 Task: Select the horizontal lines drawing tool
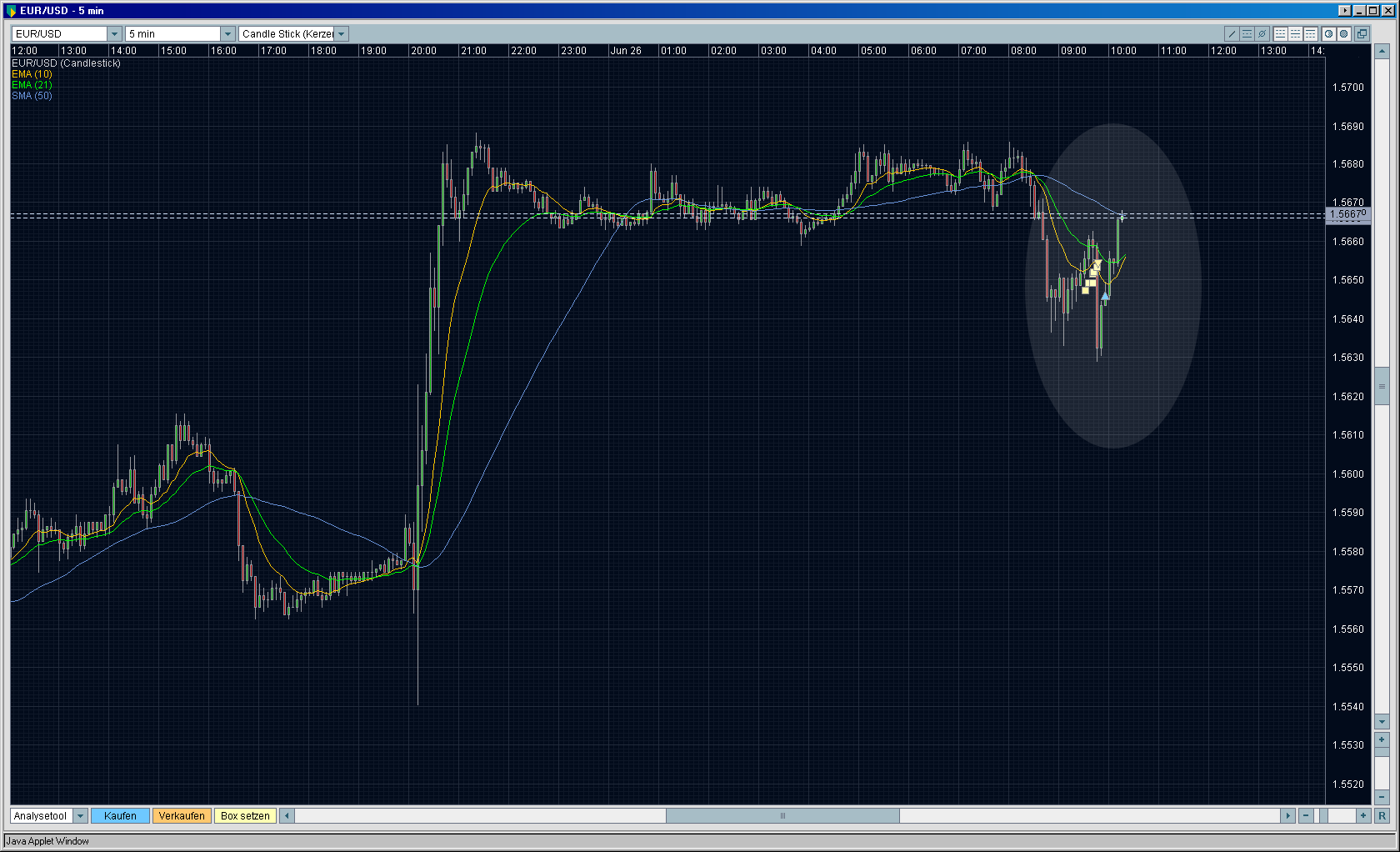pyautogui.click(x=1247, y=34)
